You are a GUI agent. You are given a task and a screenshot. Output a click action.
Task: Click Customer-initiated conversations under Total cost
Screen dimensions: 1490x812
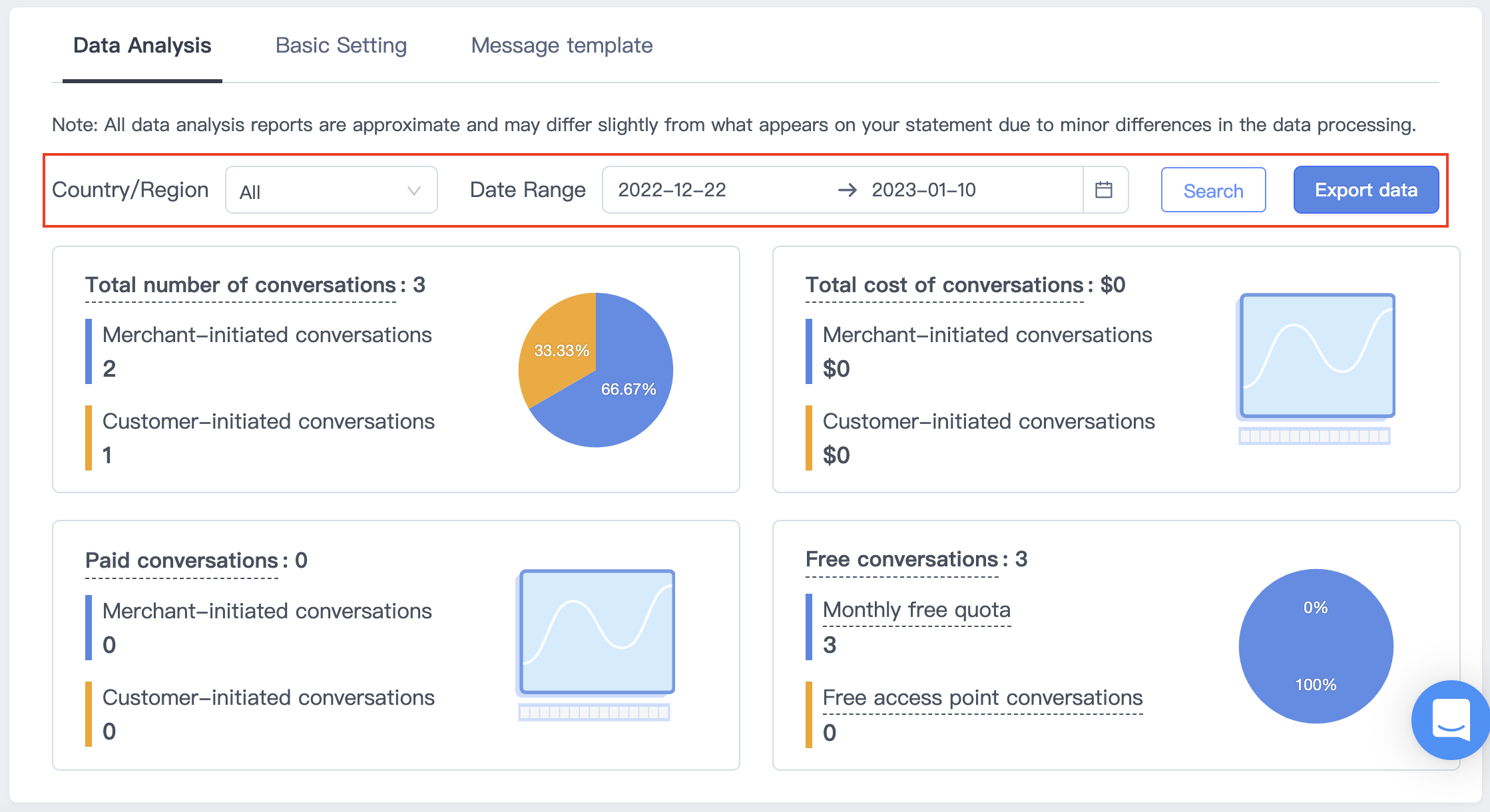click(x=989, y=421)
